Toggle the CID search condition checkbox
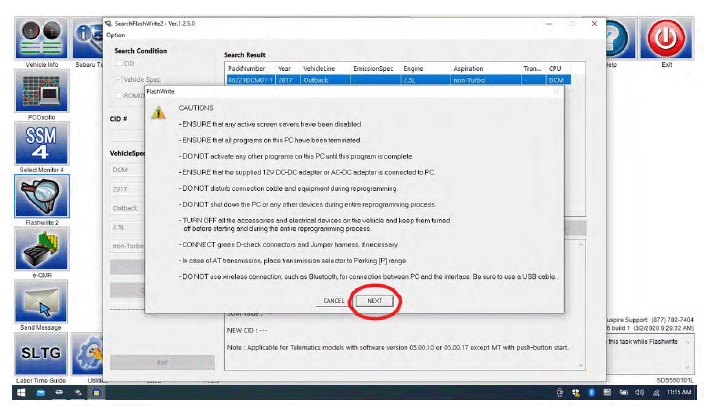This screenshot has height=415, width=713. [x=119, y=64]
